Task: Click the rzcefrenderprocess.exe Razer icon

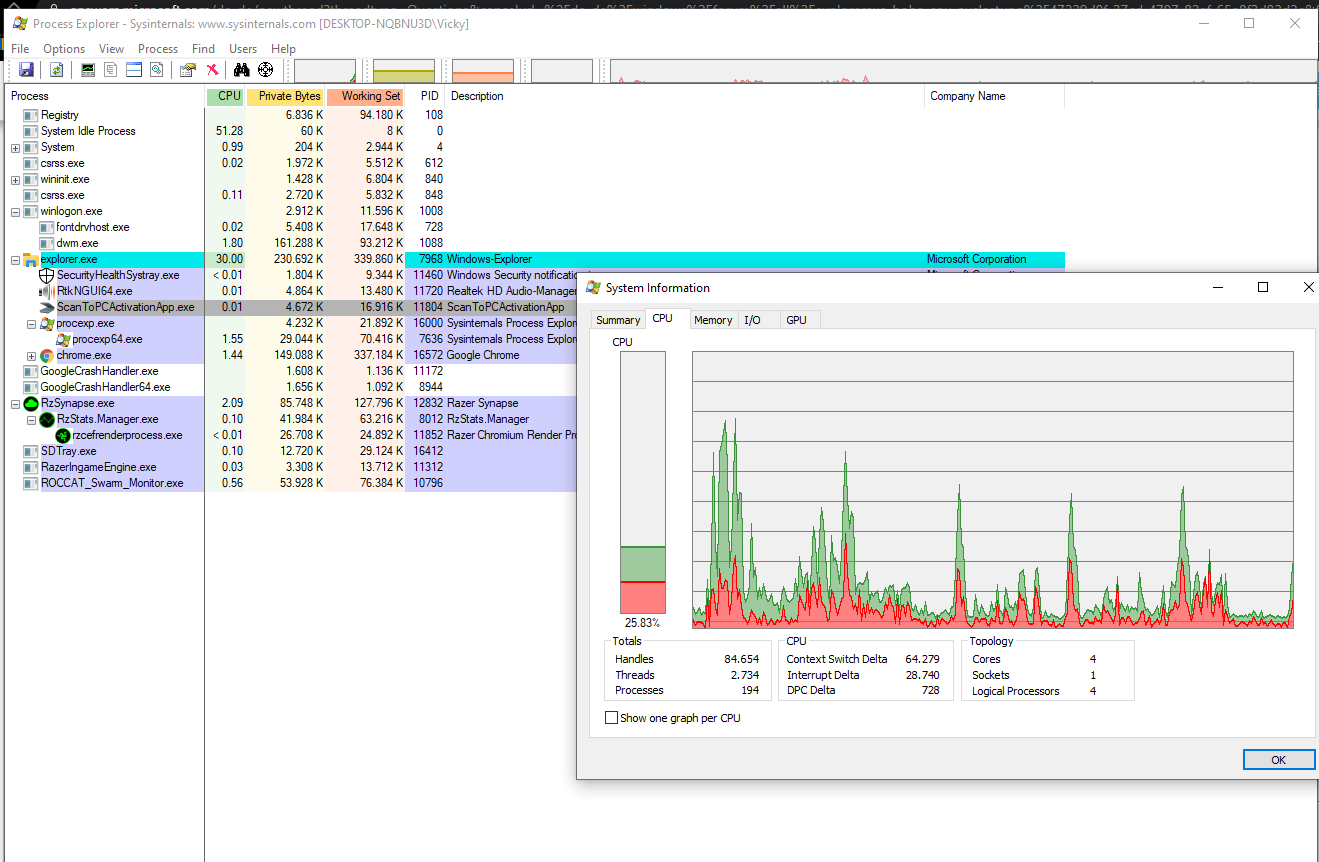Action: (62, 435)
